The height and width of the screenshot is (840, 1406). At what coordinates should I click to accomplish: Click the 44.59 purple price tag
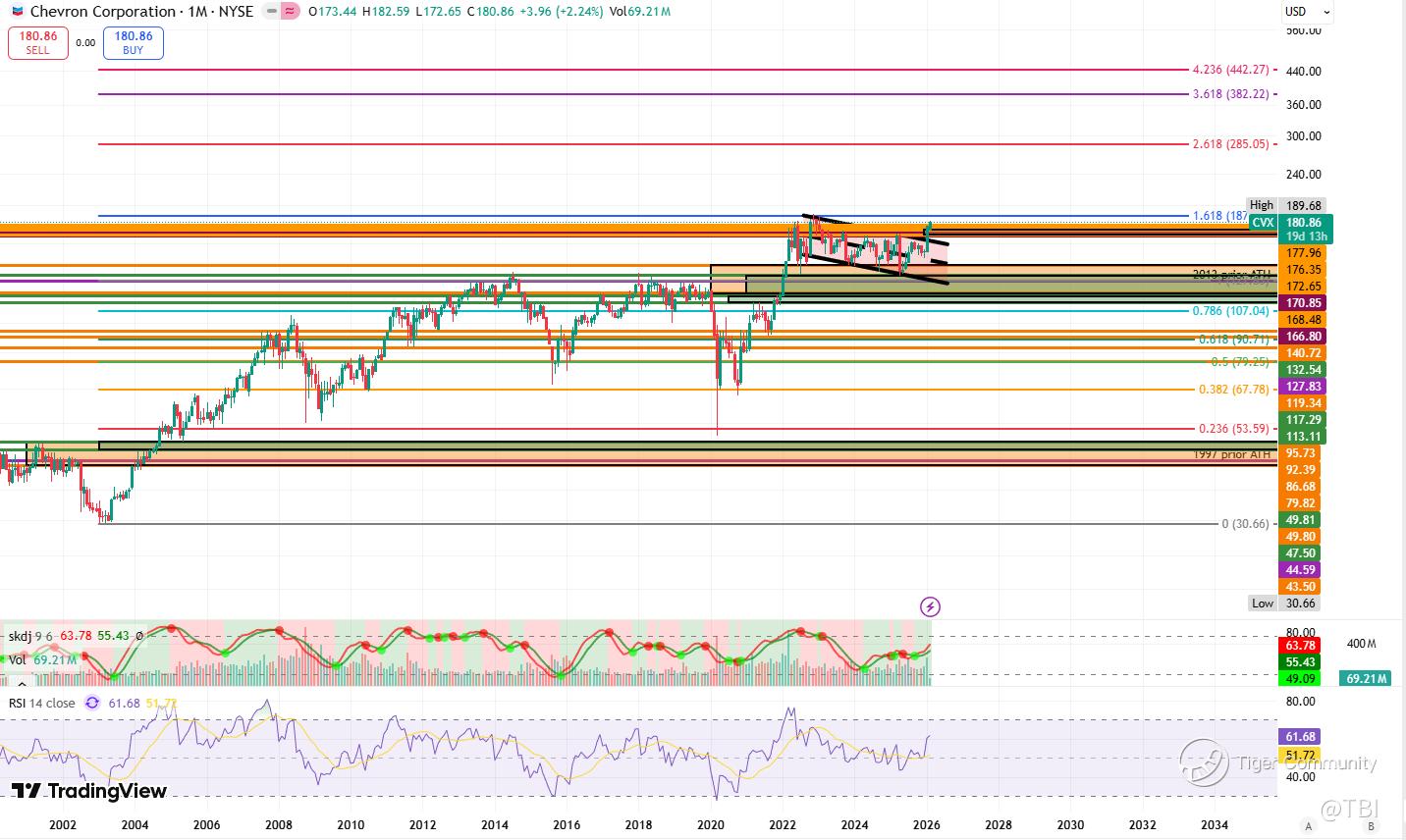(x=1301, y=570)
